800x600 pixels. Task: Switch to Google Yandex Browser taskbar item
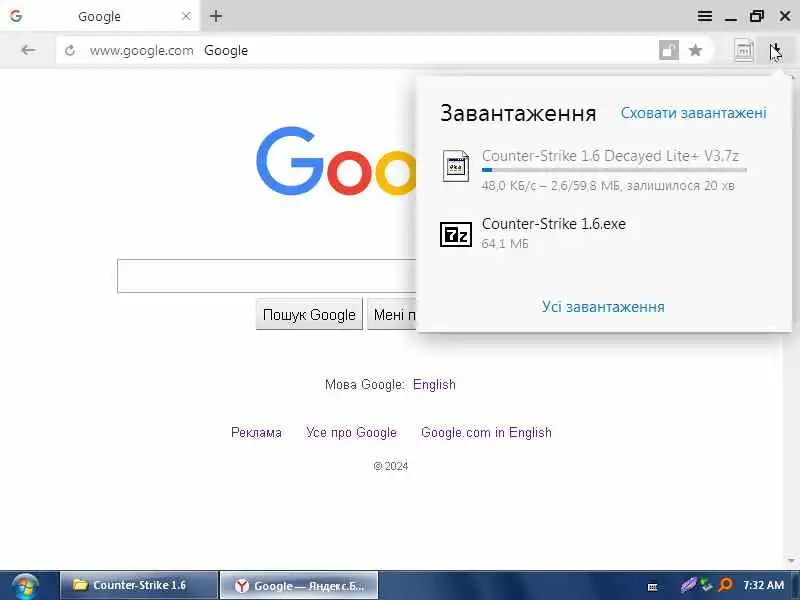tap(299, 585)
